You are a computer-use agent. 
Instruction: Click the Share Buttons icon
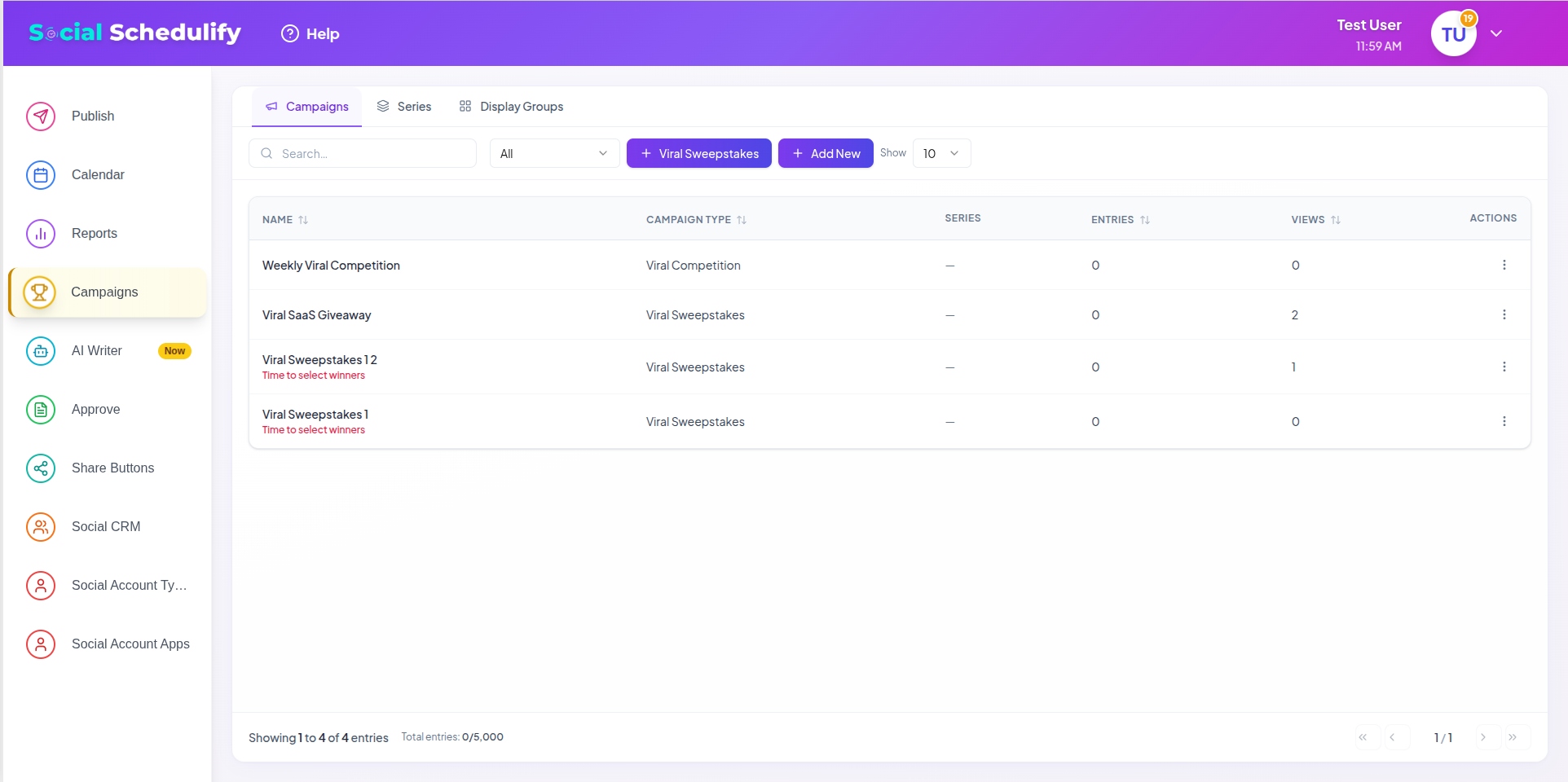[x=41, y=468]
